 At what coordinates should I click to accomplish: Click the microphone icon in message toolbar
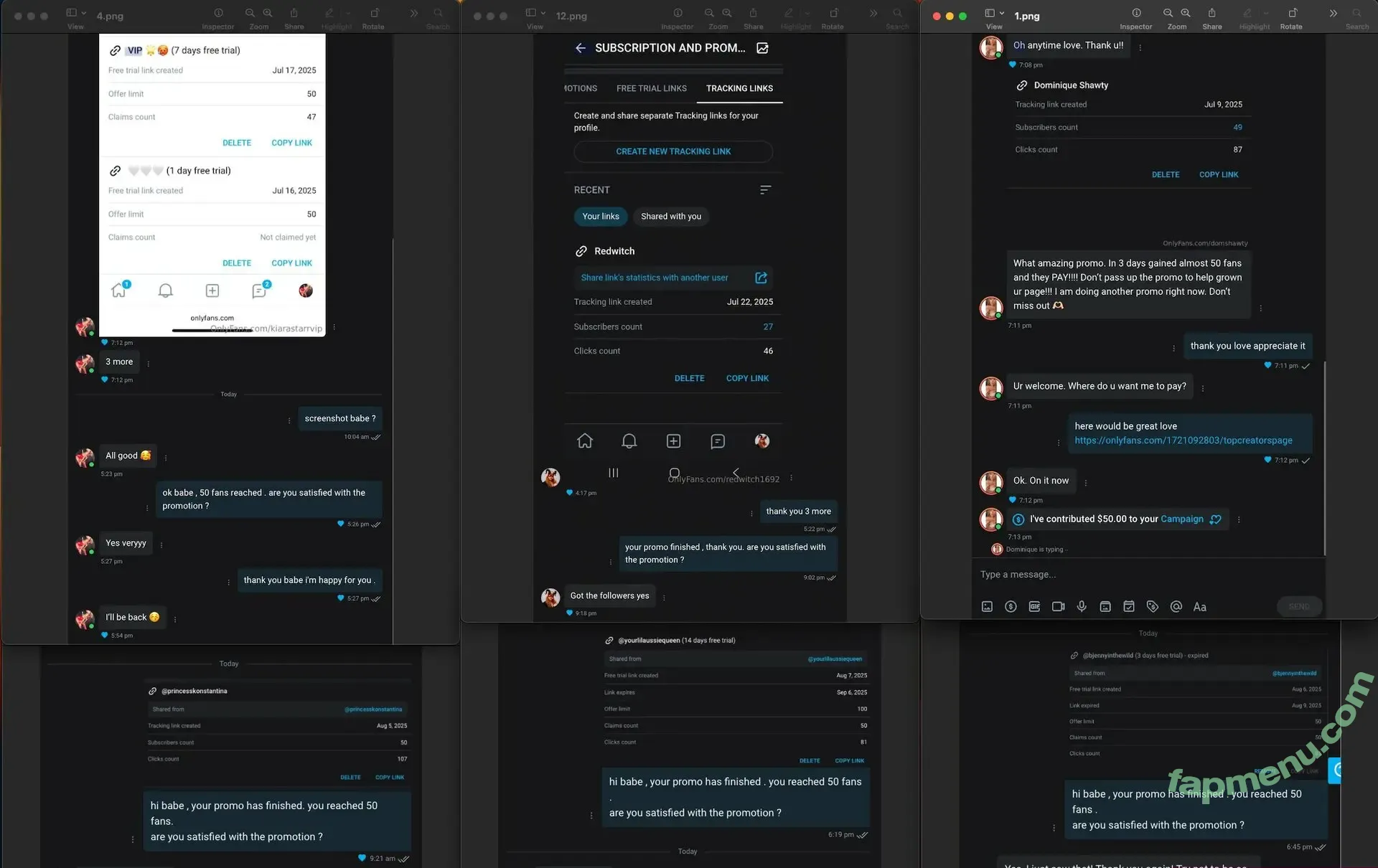1082,606
